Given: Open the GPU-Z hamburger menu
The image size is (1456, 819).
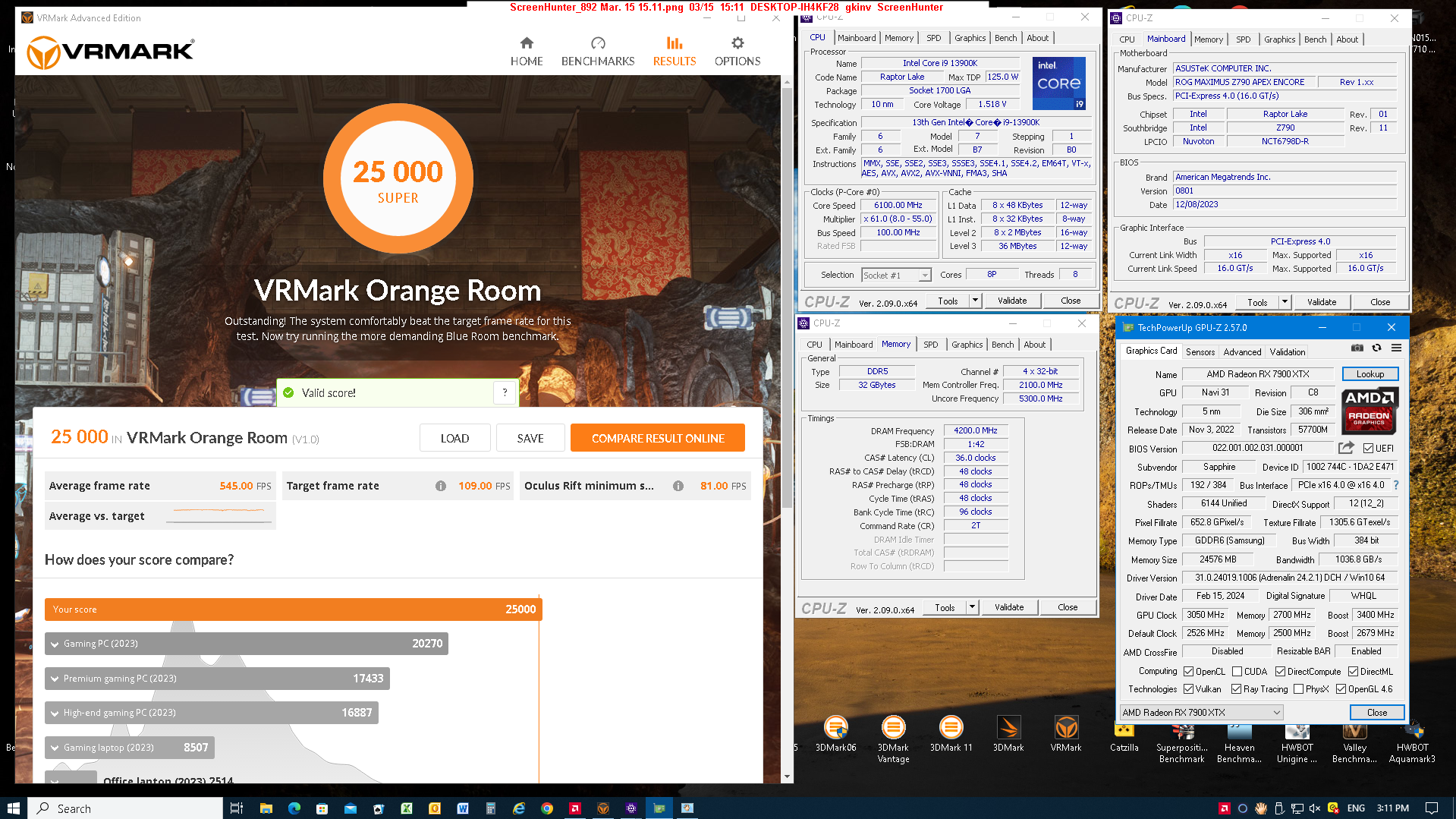Looking at the screenshot, I should [1396, 348].
